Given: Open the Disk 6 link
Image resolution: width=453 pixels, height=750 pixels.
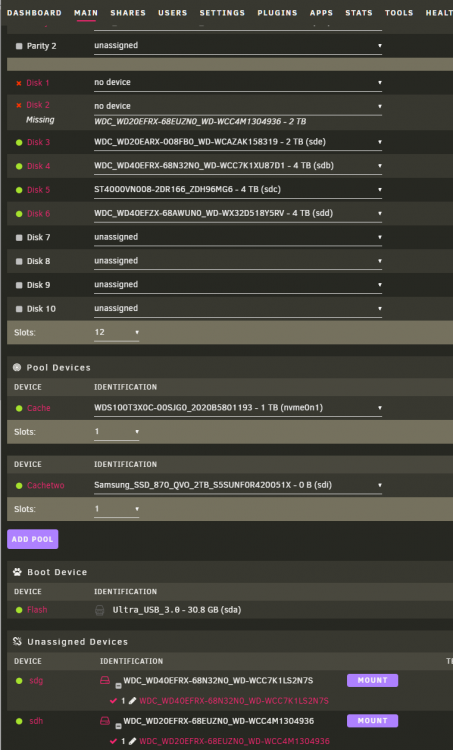Looking at the screenshot, I should 38,214.
